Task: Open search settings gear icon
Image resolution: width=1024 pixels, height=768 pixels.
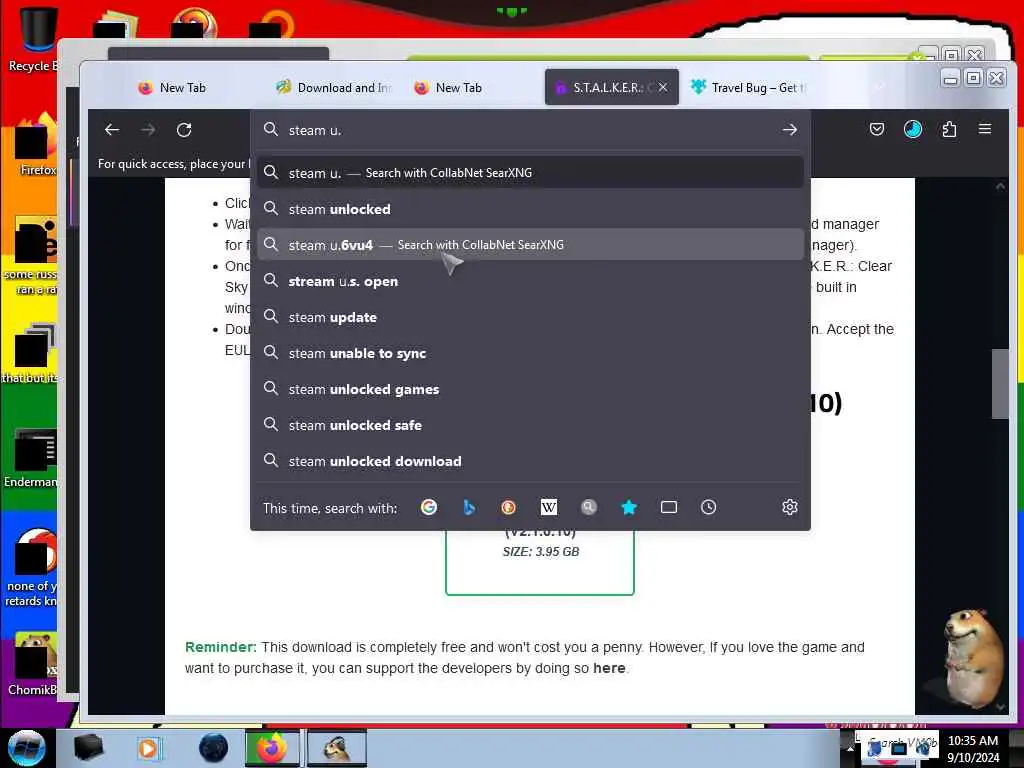Action: coord(790,507)
